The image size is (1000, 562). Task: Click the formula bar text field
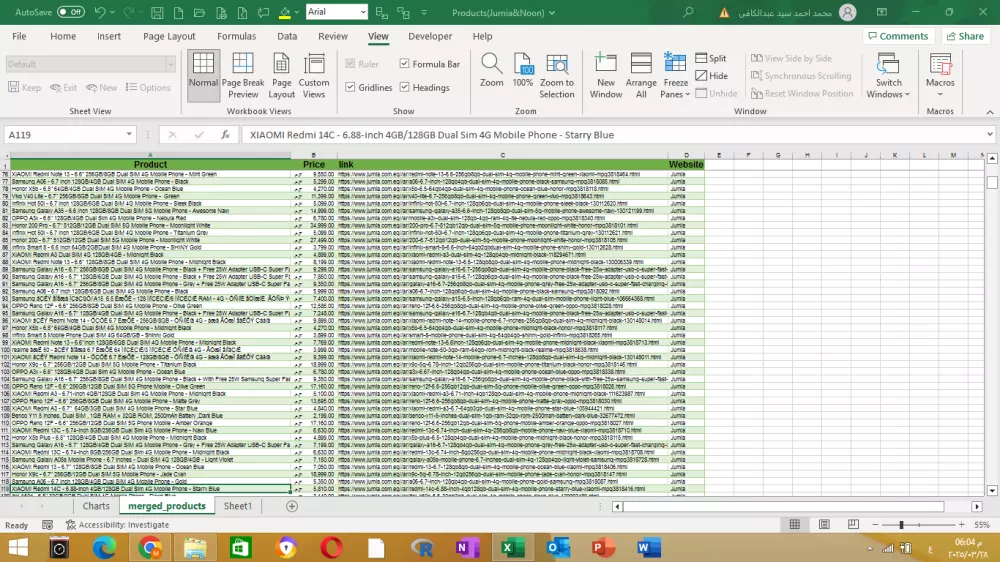point(612,135)
